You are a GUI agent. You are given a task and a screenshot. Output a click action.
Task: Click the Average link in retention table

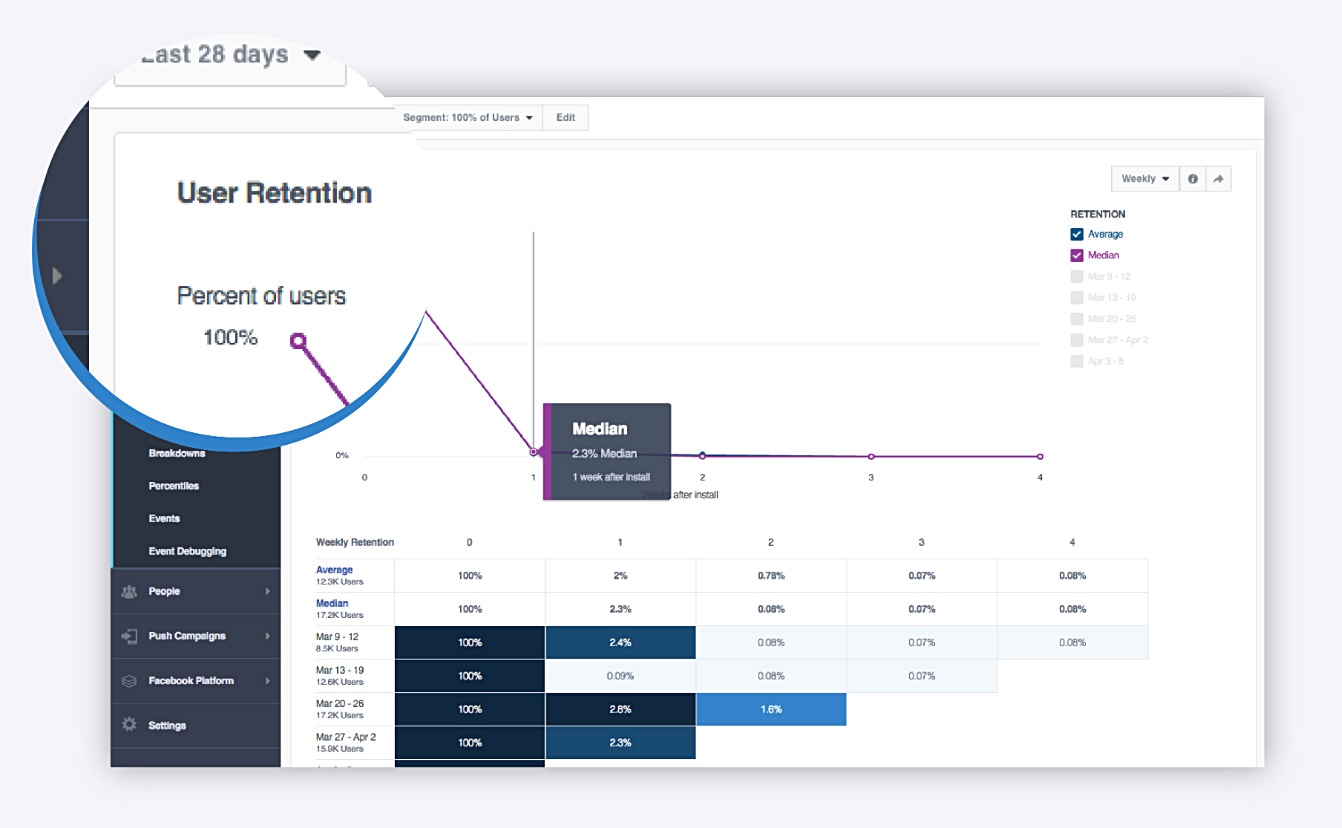(334, 570)
